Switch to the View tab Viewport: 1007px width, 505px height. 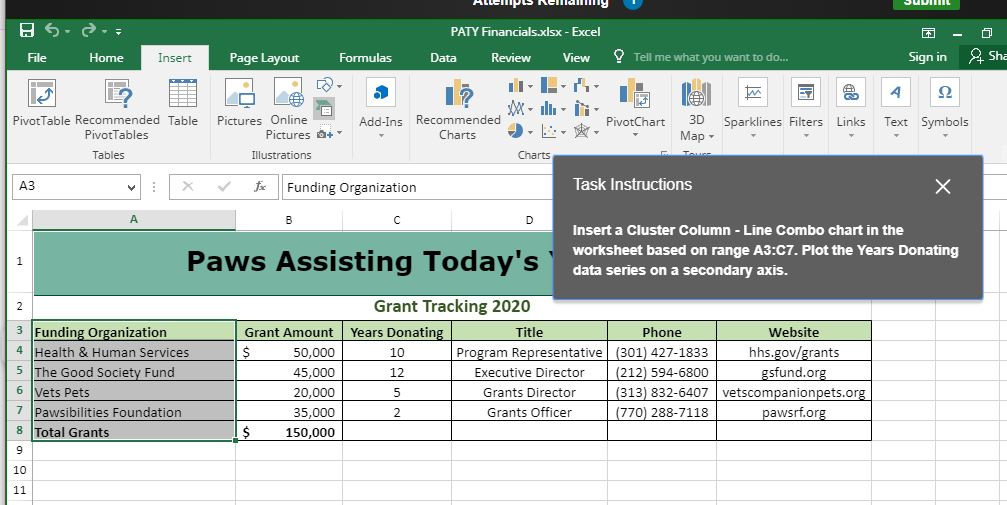[576, 57]
